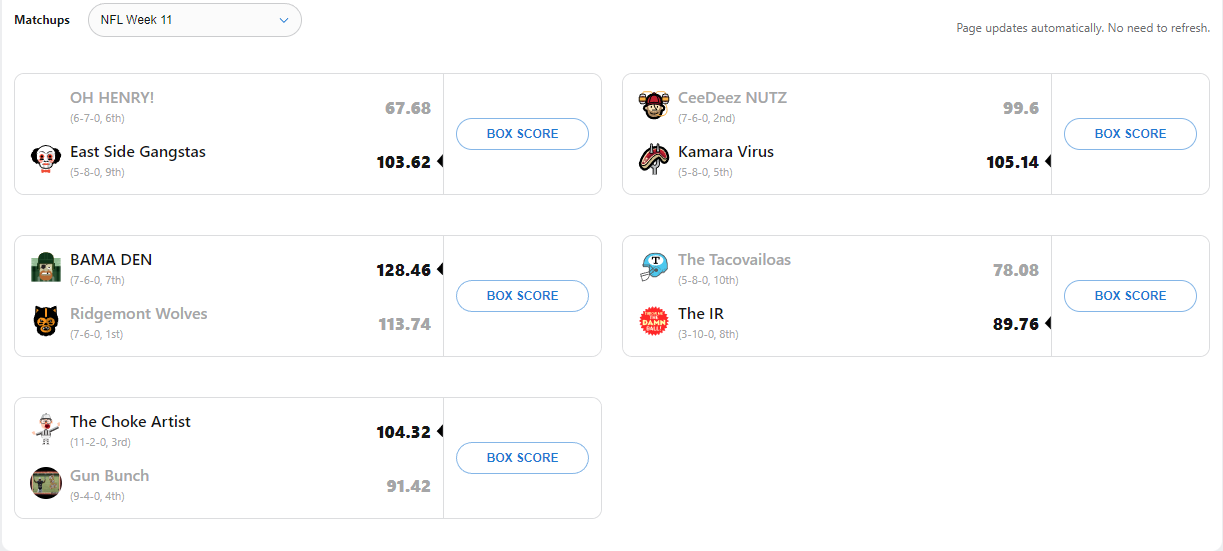The image size is (1223, 551).
Task: Click East Side Gangstas clown logo
Action: [x=46, y=159]
